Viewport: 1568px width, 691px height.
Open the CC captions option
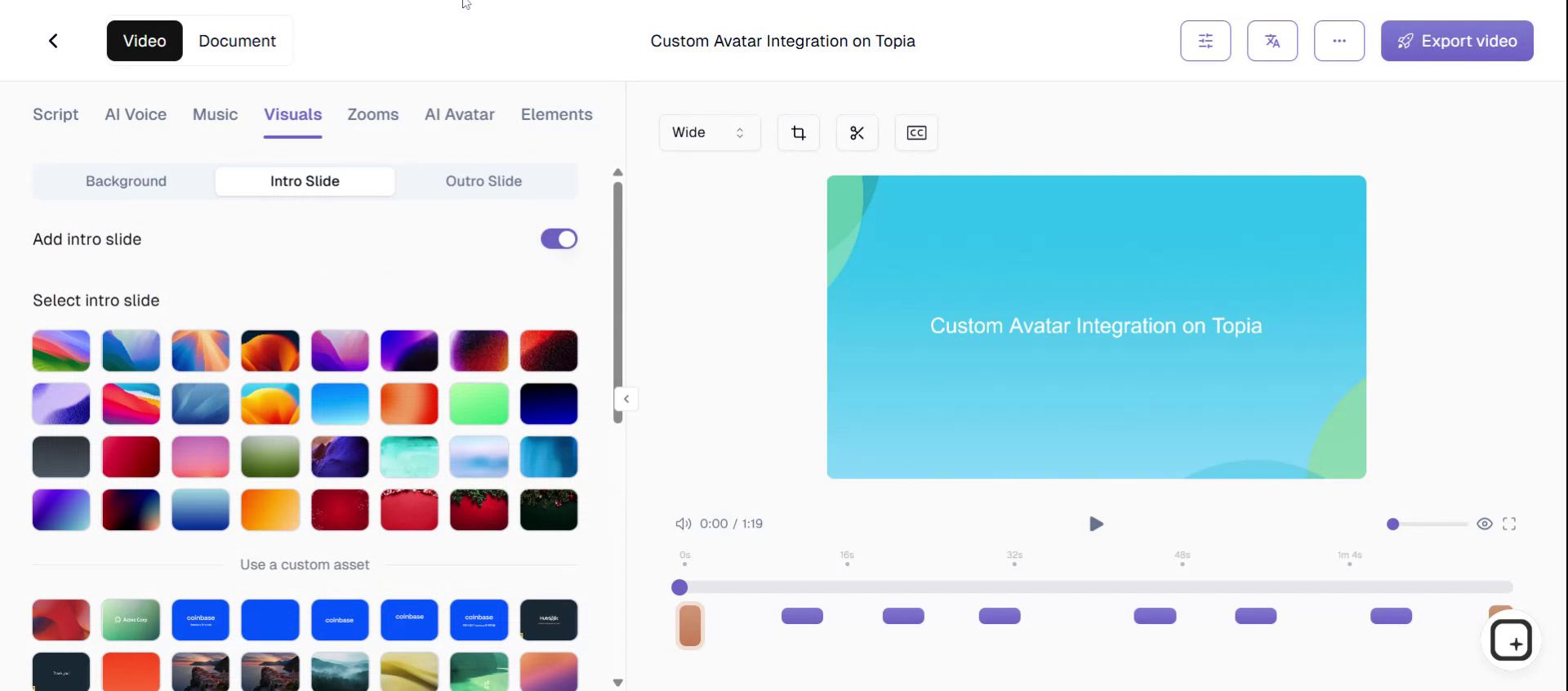(x=916, y=132)
